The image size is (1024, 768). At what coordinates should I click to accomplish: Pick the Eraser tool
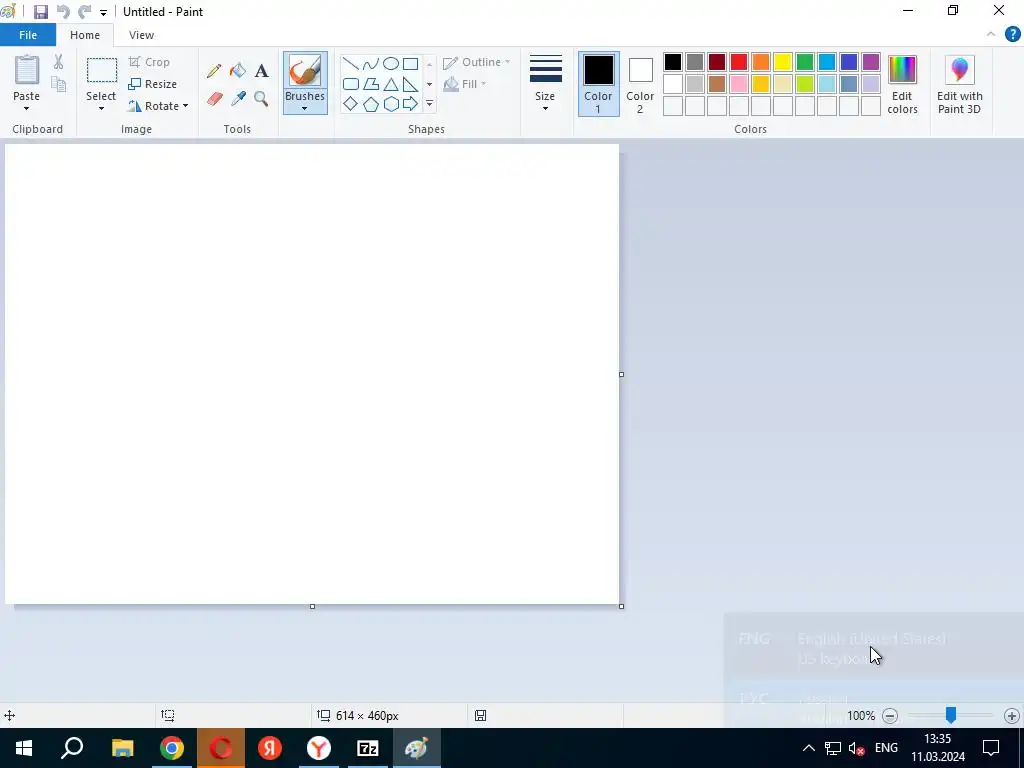pyautogui.click(x=214, y=99)
